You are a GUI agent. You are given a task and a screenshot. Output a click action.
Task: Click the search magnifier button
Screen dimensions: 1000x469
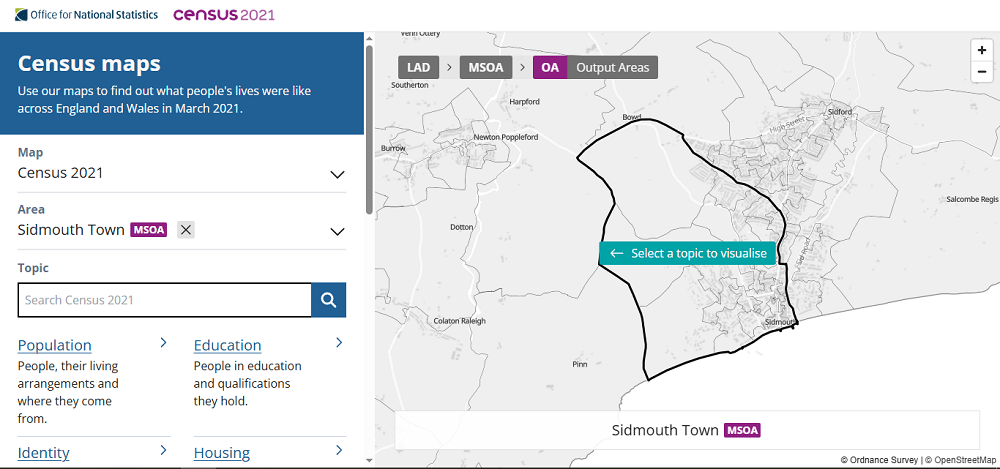329,300
